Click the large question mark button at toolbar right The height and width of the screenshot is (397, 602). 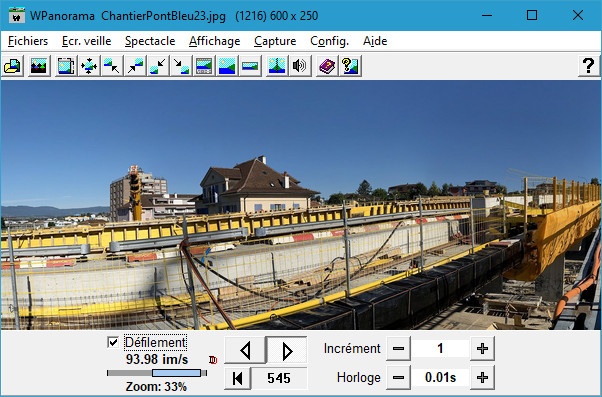(x=588, y=66)
